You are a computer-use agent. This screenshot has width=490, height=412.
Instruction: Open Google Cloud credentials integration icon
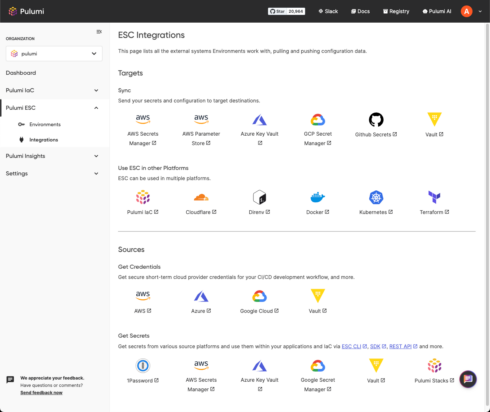coord(259,296)
